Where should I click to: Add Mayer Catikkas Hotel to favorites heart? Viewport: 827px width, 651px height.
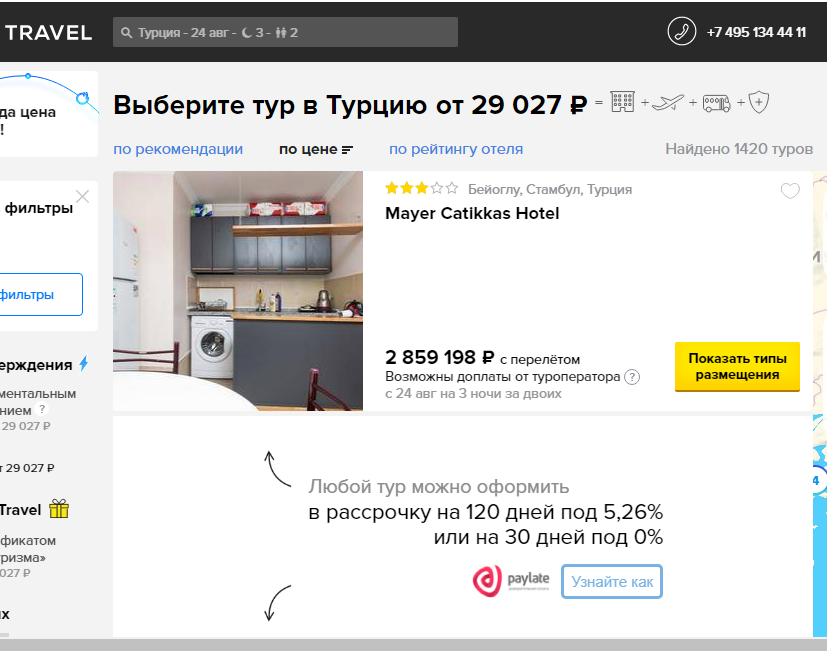790,190
